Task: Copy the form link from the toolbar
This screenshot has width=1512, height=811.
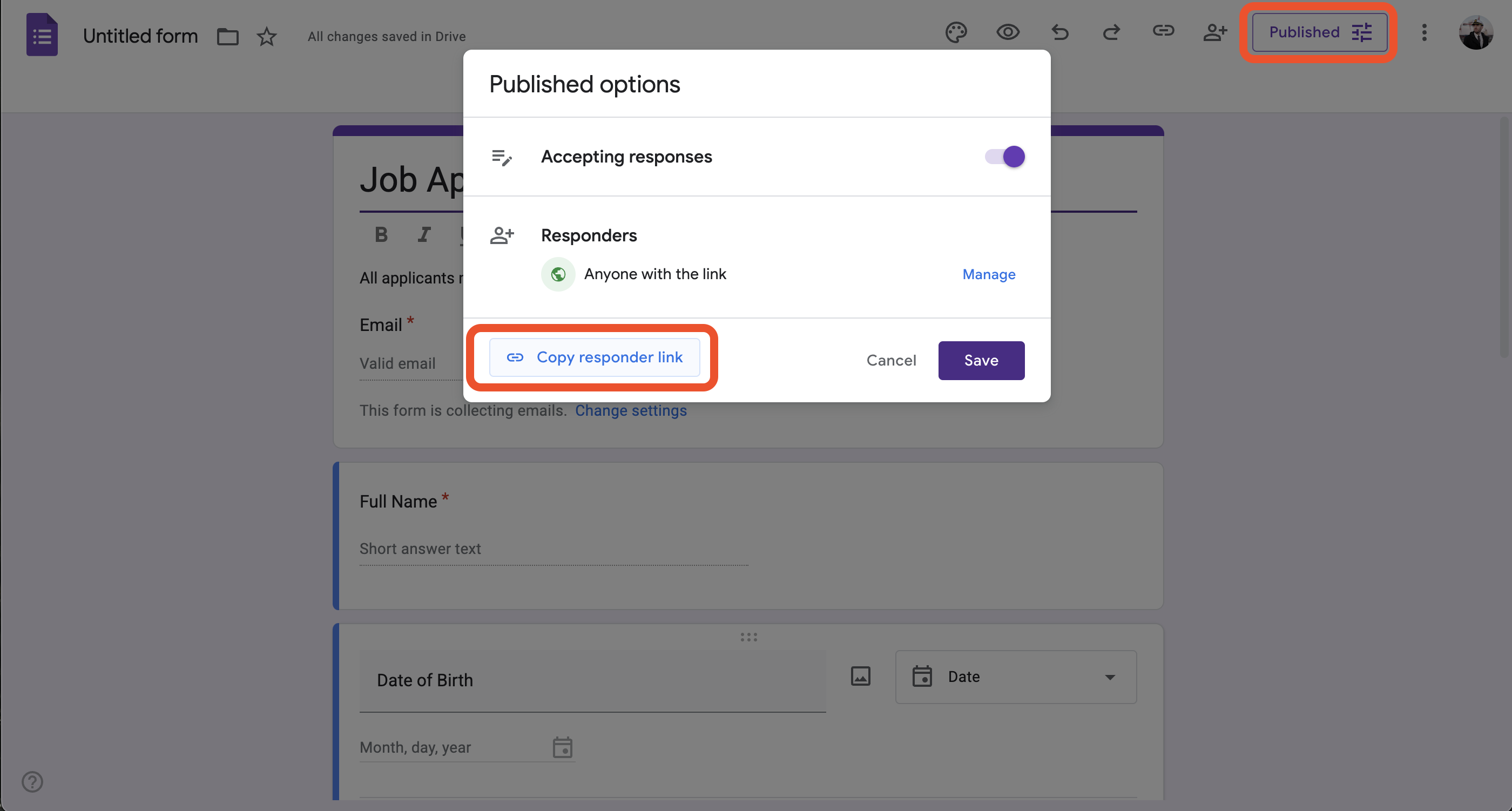Action: click(1163, 33)
